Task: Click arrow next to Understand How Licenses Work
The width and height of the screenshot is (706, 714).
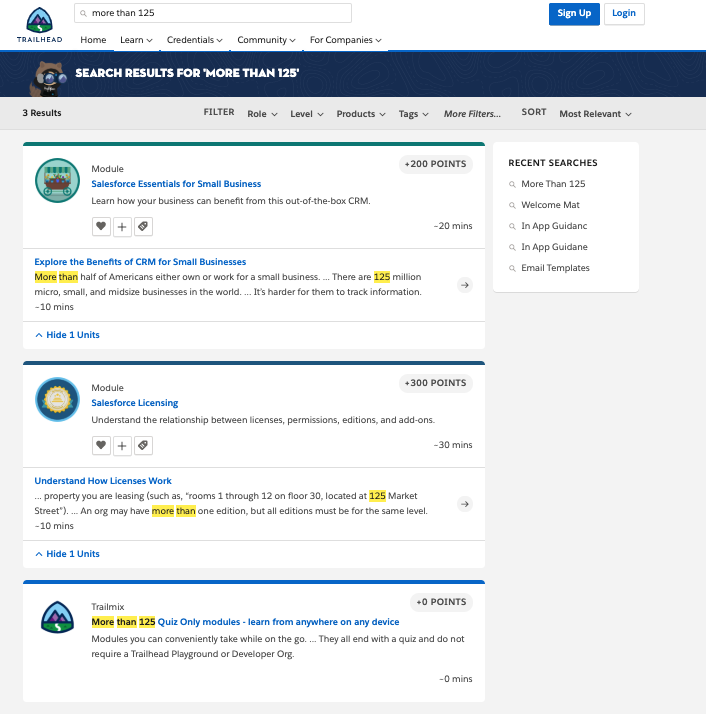Action: pyautogui.click(x=465, y=504)
